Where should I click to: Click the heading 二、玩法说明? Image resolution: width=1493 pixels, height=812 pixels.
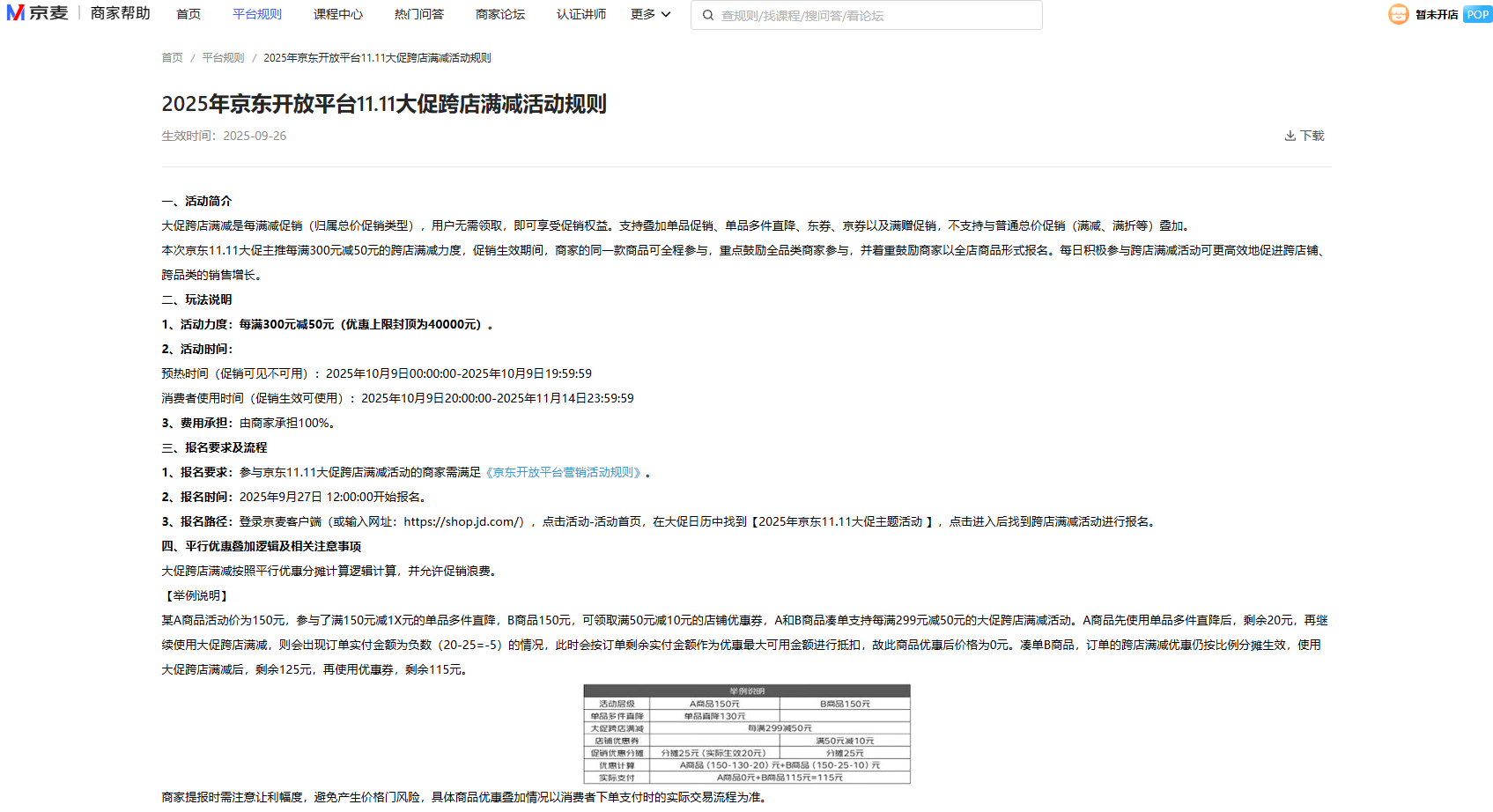196,299
